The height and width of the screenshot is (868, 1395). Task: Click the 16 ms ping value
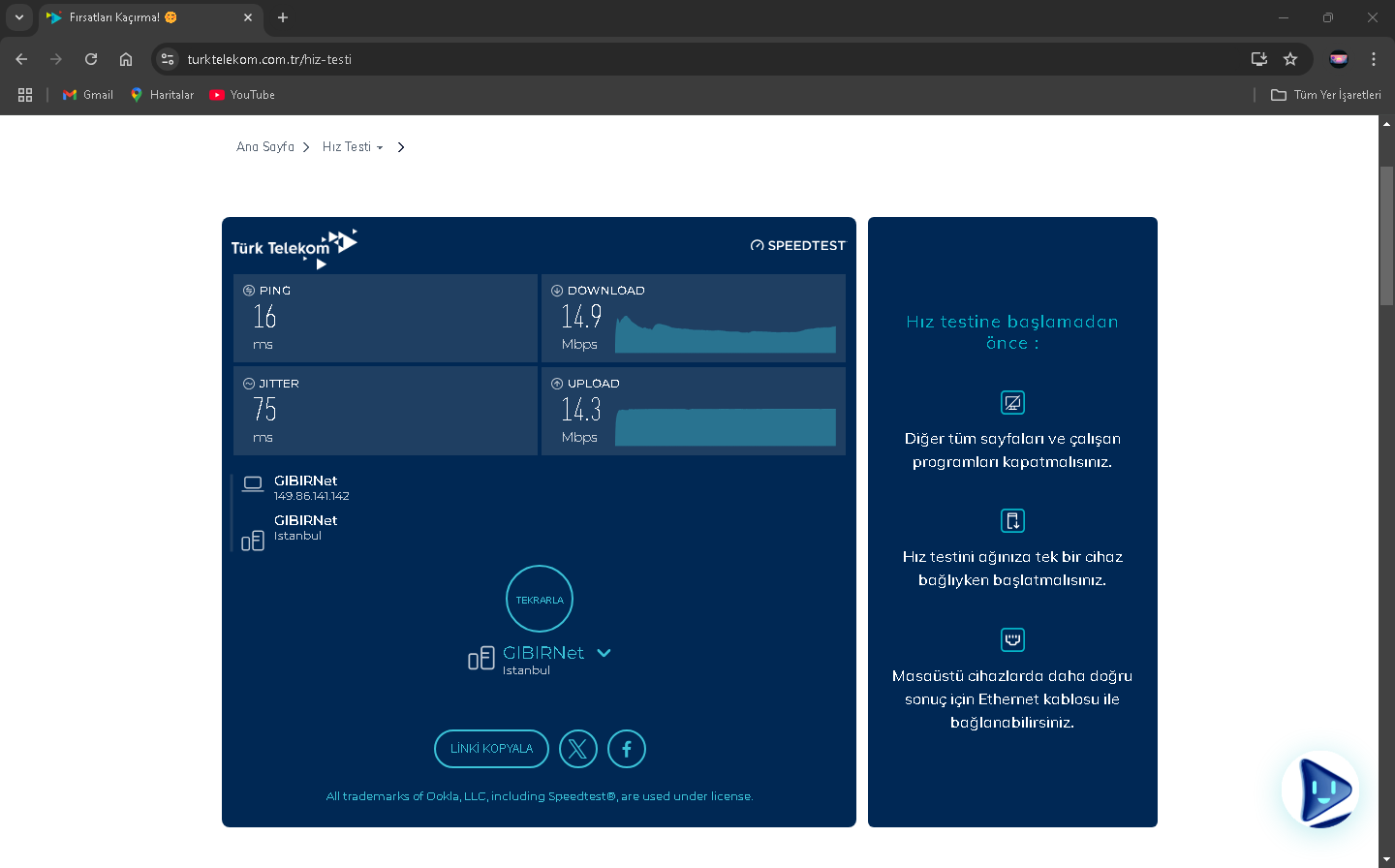(264, 317)
